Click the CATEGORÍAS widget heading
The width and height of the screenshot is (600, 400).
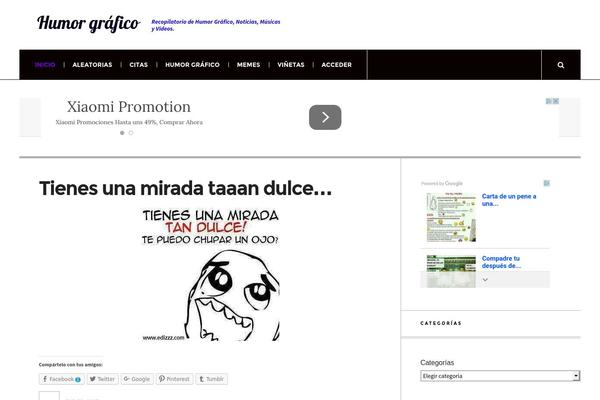pyautogui.click(x=441, y=323)
